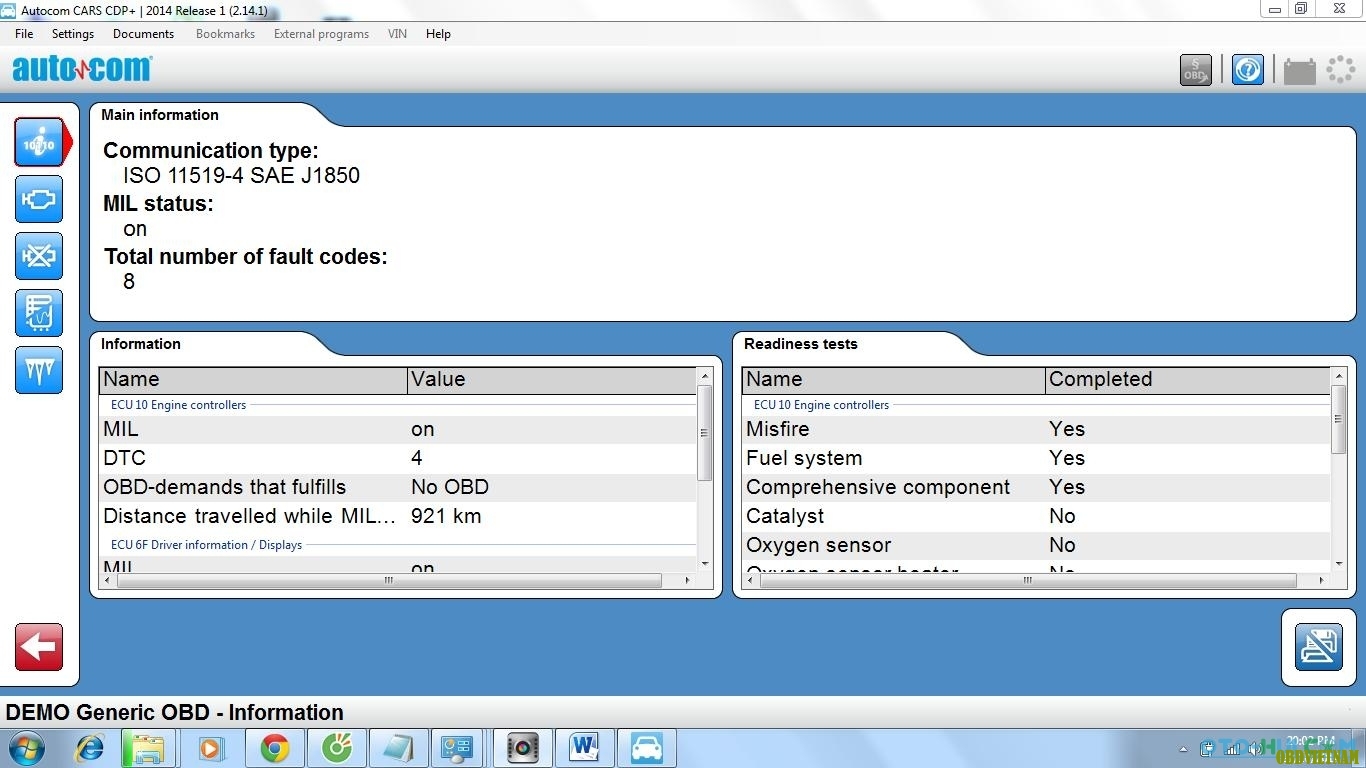Click right arrow of Readiness horizontal scrollbar
Viewport: 1366px width, 768px height.
coord(1321,580)
